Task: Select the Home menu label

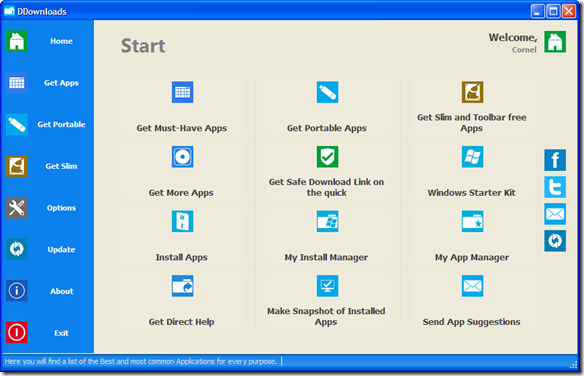Action: coord(61,41)
